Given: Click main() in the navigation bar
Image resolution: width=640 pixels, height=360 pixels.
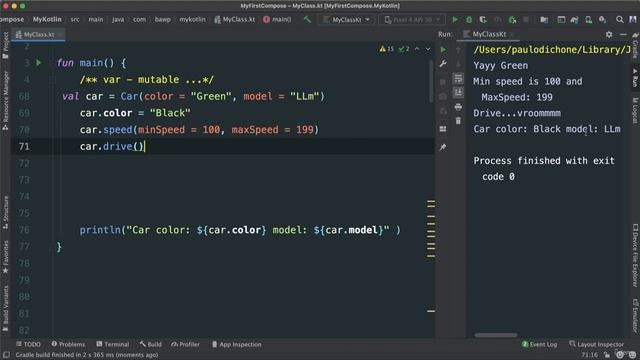Looking at the screenshot, I should pyautogui.click(x=277, y=19).
